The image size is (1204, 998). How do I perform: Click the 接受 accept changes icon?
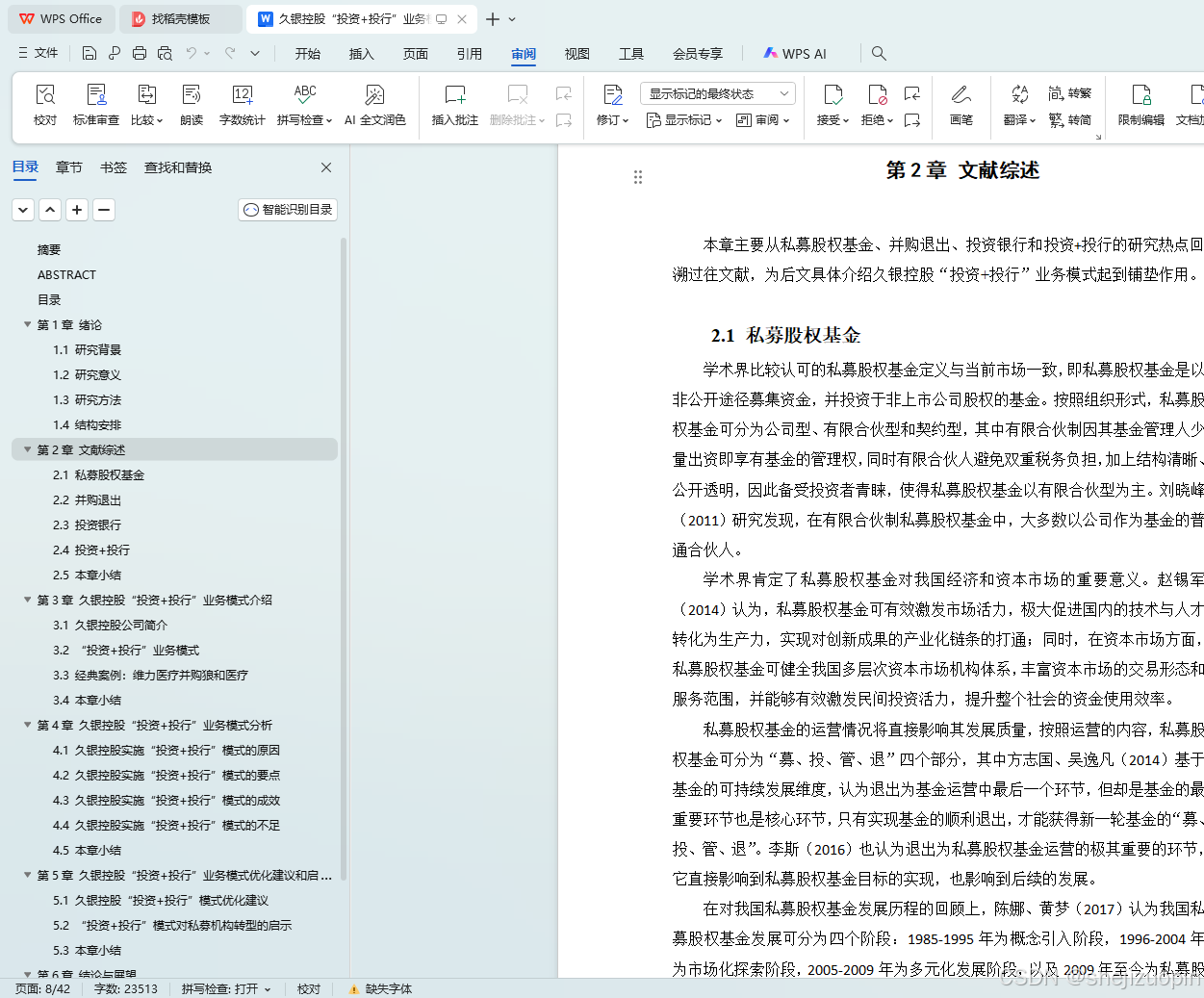(833, 94)
